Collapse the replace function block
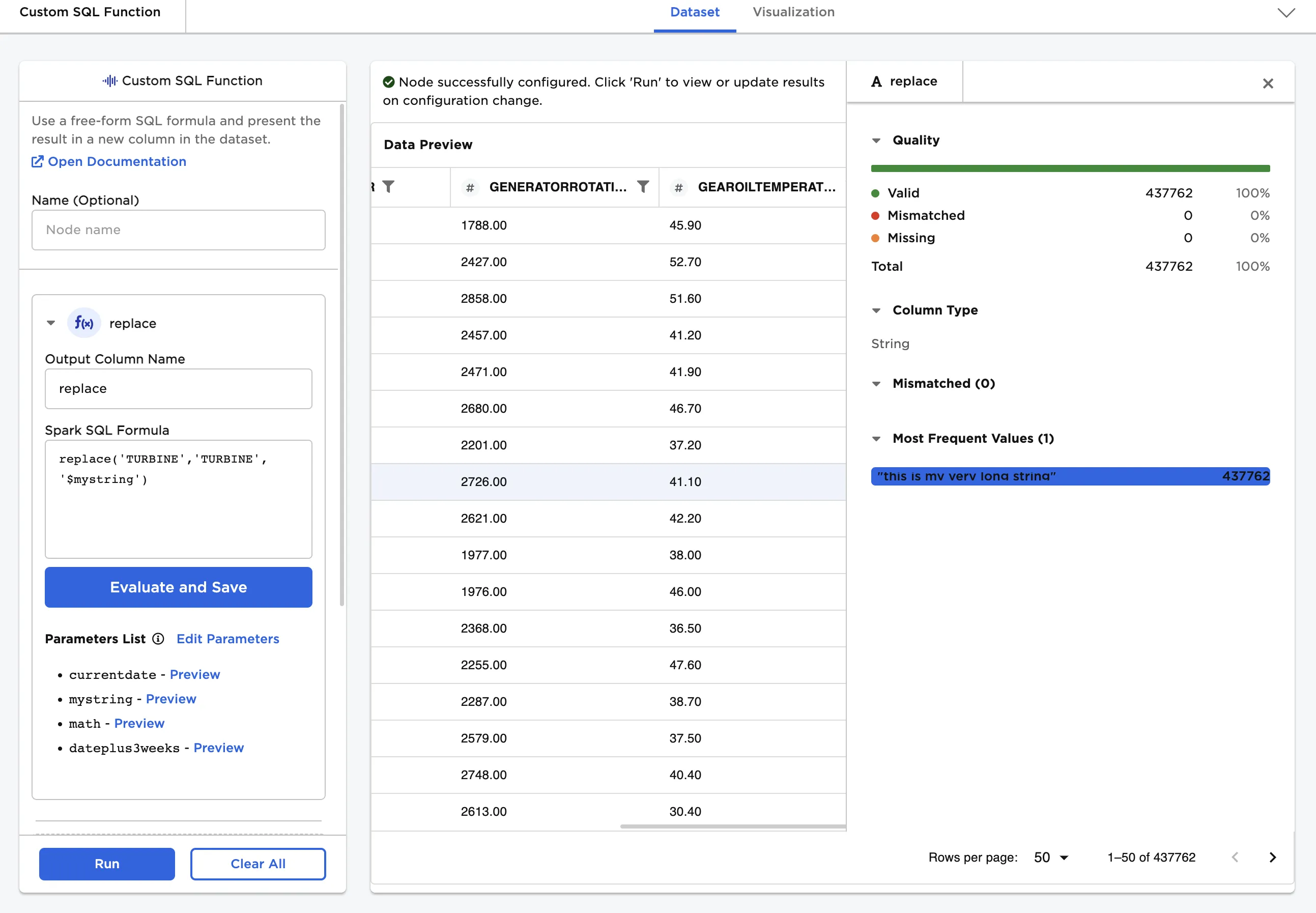This screenshot has width=1316, height=913. tap(51, 323)
